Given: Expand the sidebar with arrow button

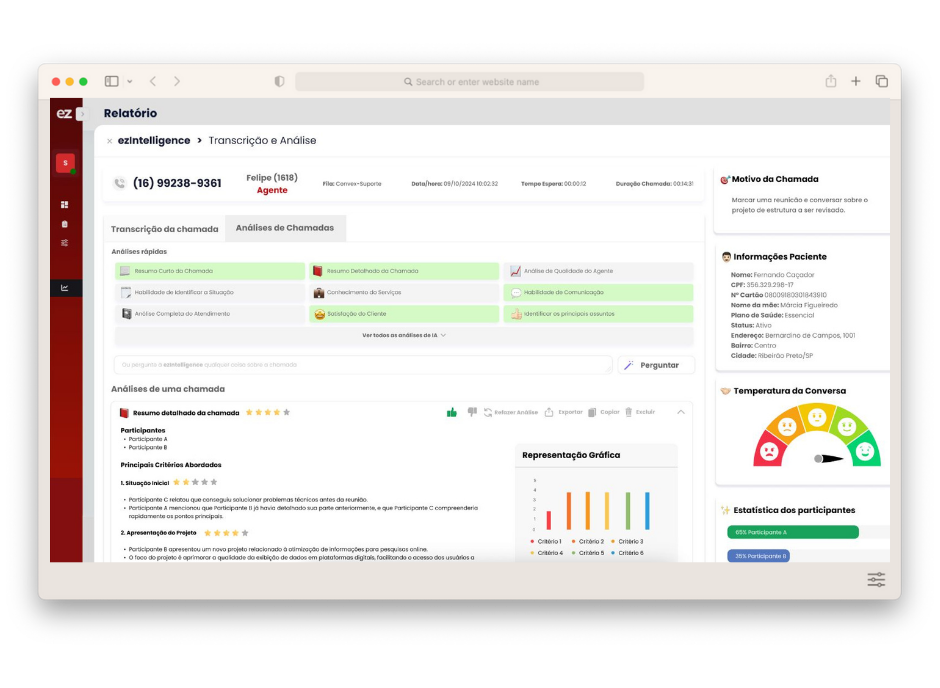Looking at the screenshot, I should tap(82, 114).
